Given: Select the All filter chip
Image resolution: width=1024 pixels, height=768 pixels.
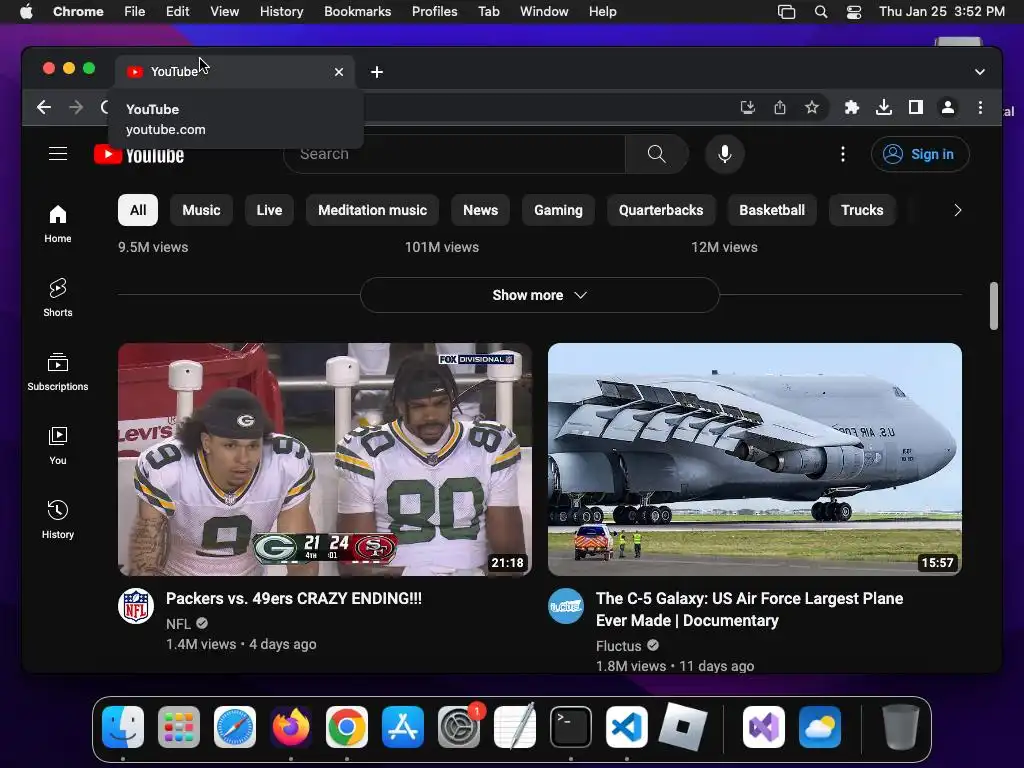Looking at the screenshot, I should click(x=138, y=210).
